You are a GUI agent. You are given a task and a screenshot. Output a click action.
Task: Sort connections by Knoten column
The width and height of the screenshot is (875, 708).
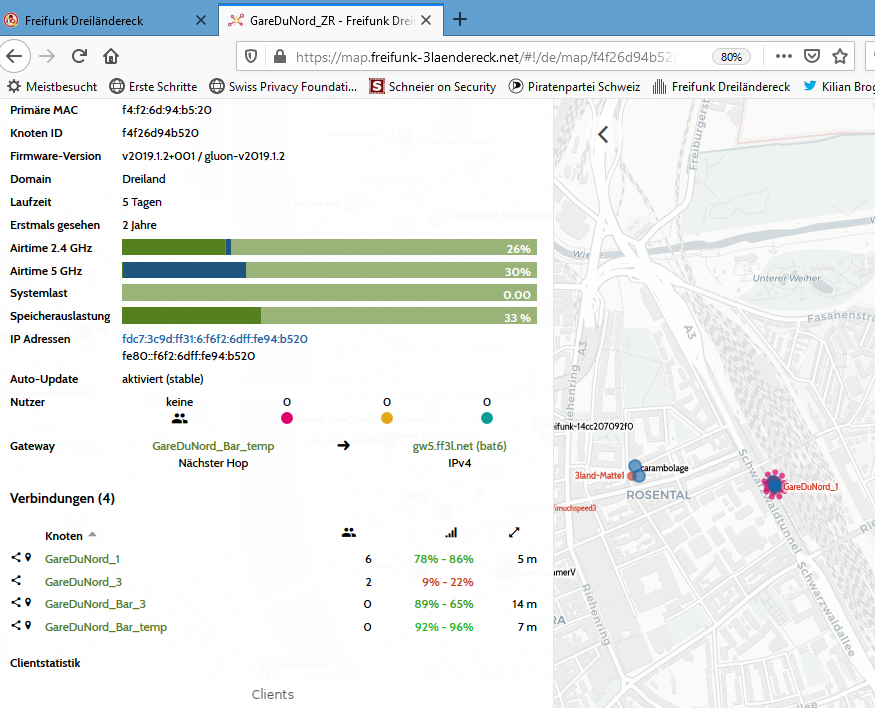click(70, 536)
